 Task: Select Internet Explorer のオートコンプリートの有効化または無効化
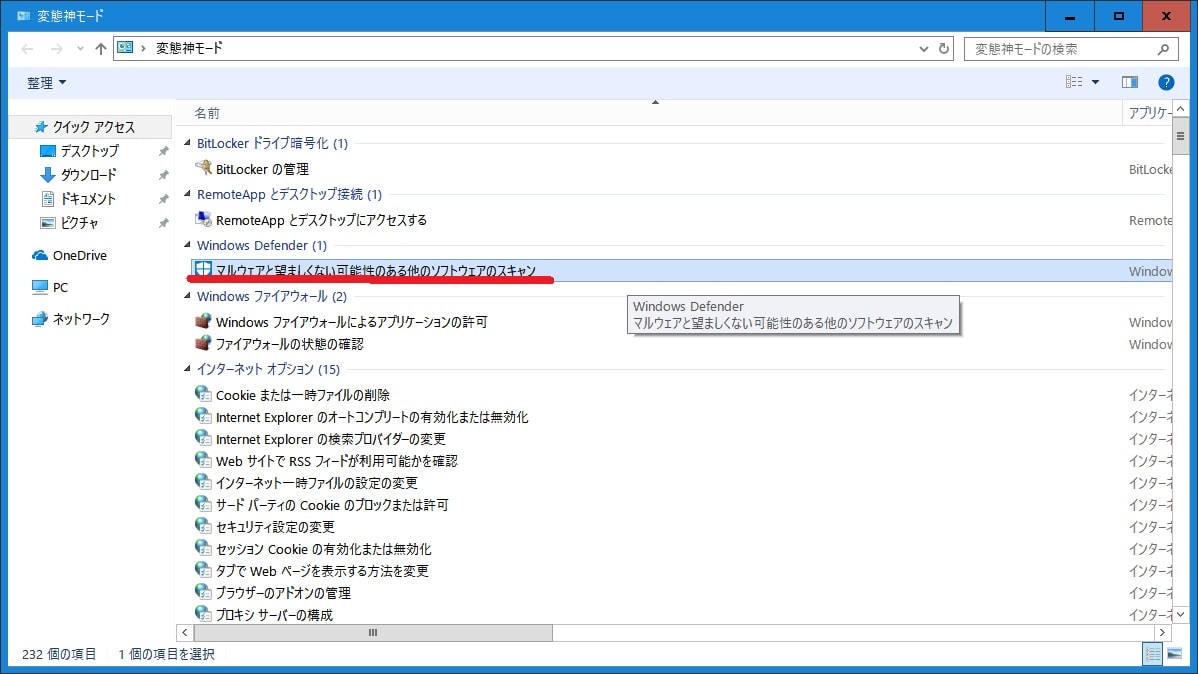(372, 417)
